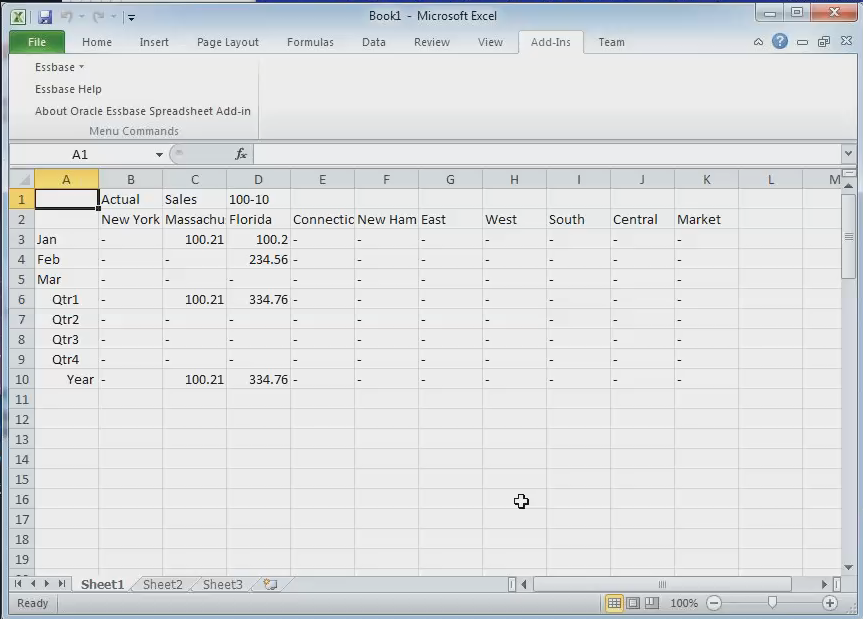Switch to Page Break Preview in status bar
The image size is (863, 619).
(652, 604)
